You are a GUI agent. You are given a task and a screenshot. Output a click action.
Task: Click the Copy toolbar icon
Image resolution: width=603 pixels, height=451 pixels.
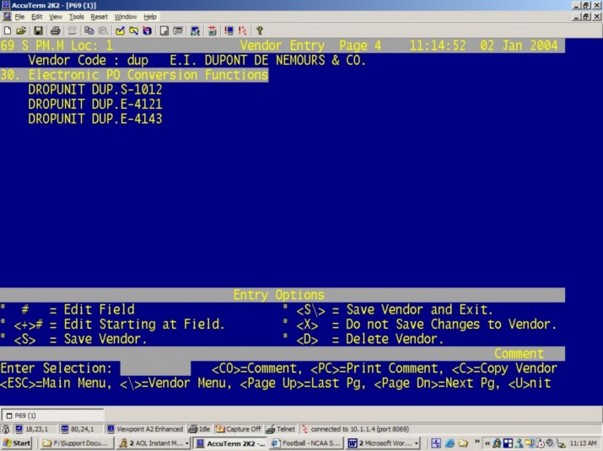click(89, 31)
